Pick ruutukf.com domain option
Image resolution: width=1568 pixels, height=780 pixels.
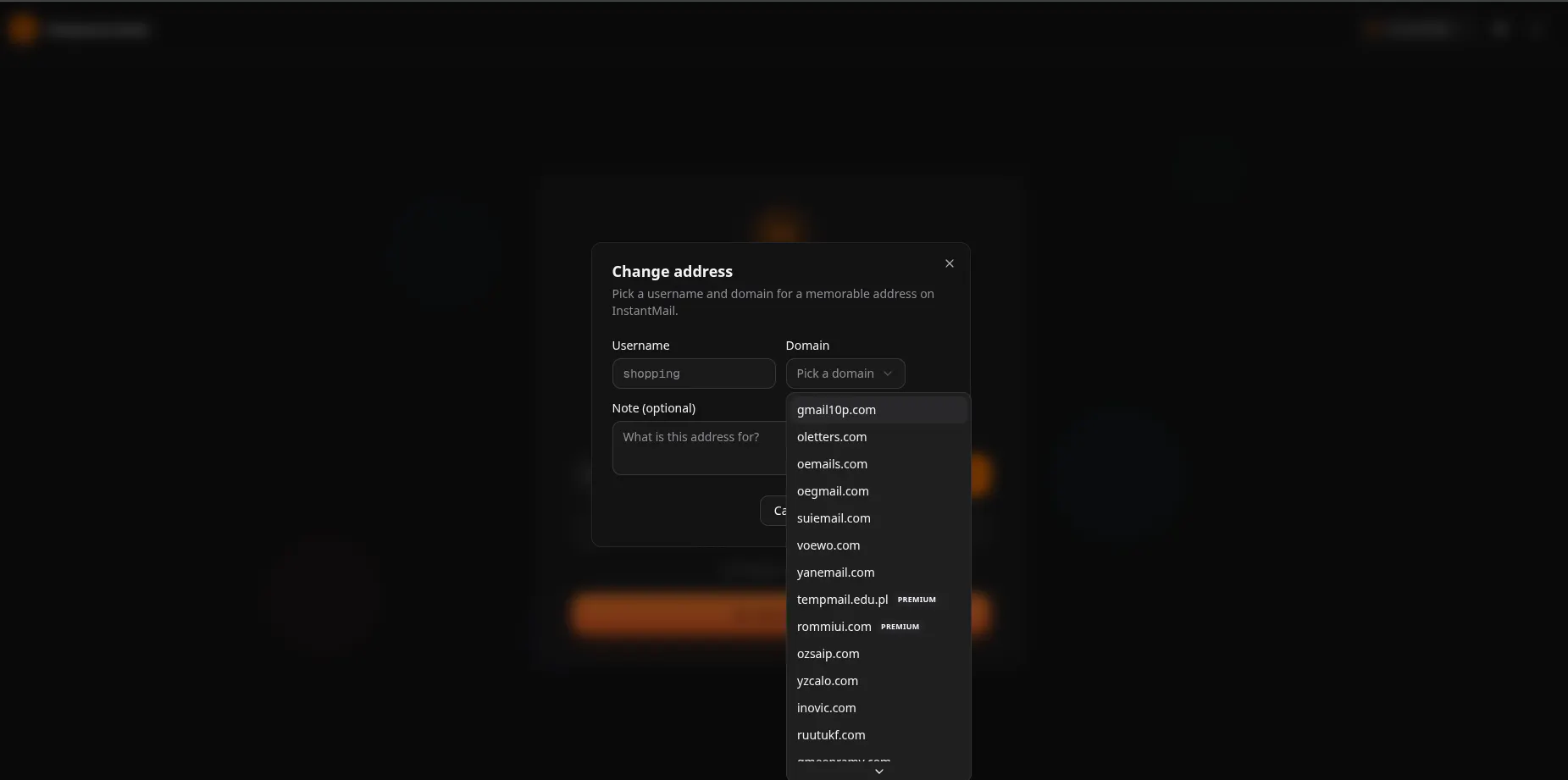(878, 735)
